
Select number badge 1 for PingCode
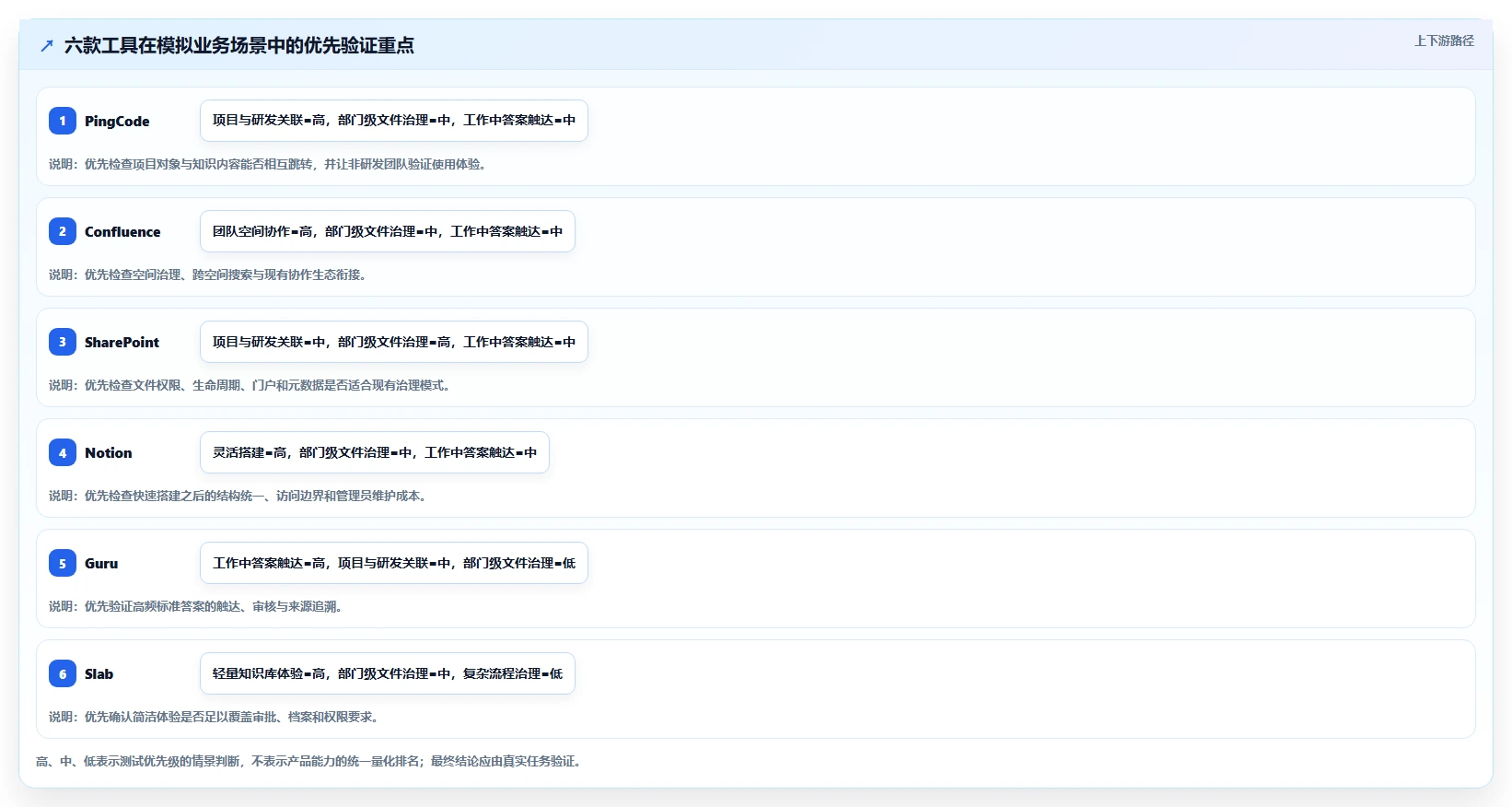pyautogui.click(x=63, y=121)
